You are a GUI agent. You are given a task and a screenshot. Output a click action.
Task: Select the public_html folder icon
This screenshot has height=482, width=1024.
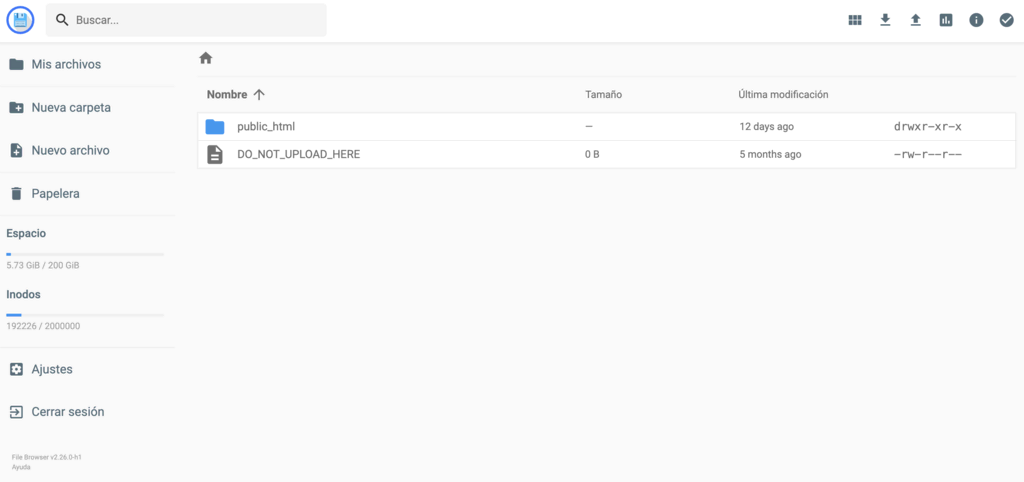(x=215, y=127)
